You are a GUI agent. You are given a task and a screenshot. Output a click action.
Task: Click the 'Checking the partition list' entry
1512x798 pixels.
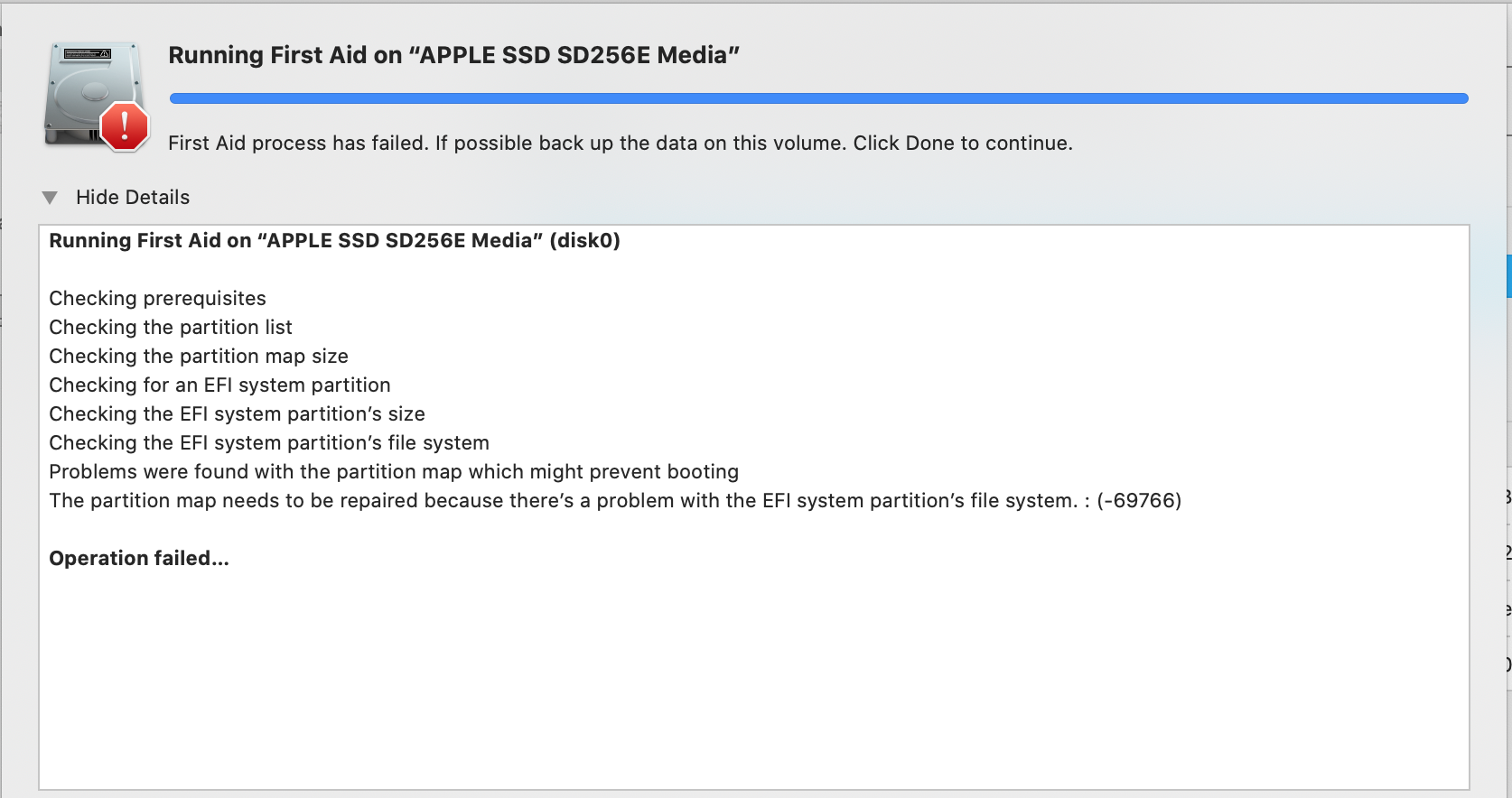tap(171, 327)
